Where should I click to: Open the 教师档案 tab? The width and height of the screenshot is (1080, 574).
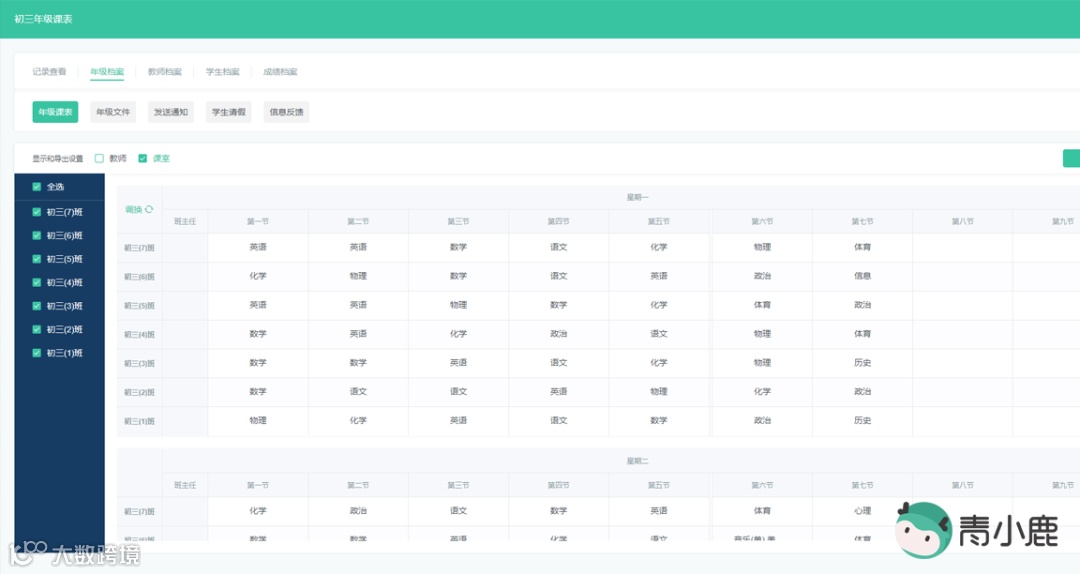165,72
